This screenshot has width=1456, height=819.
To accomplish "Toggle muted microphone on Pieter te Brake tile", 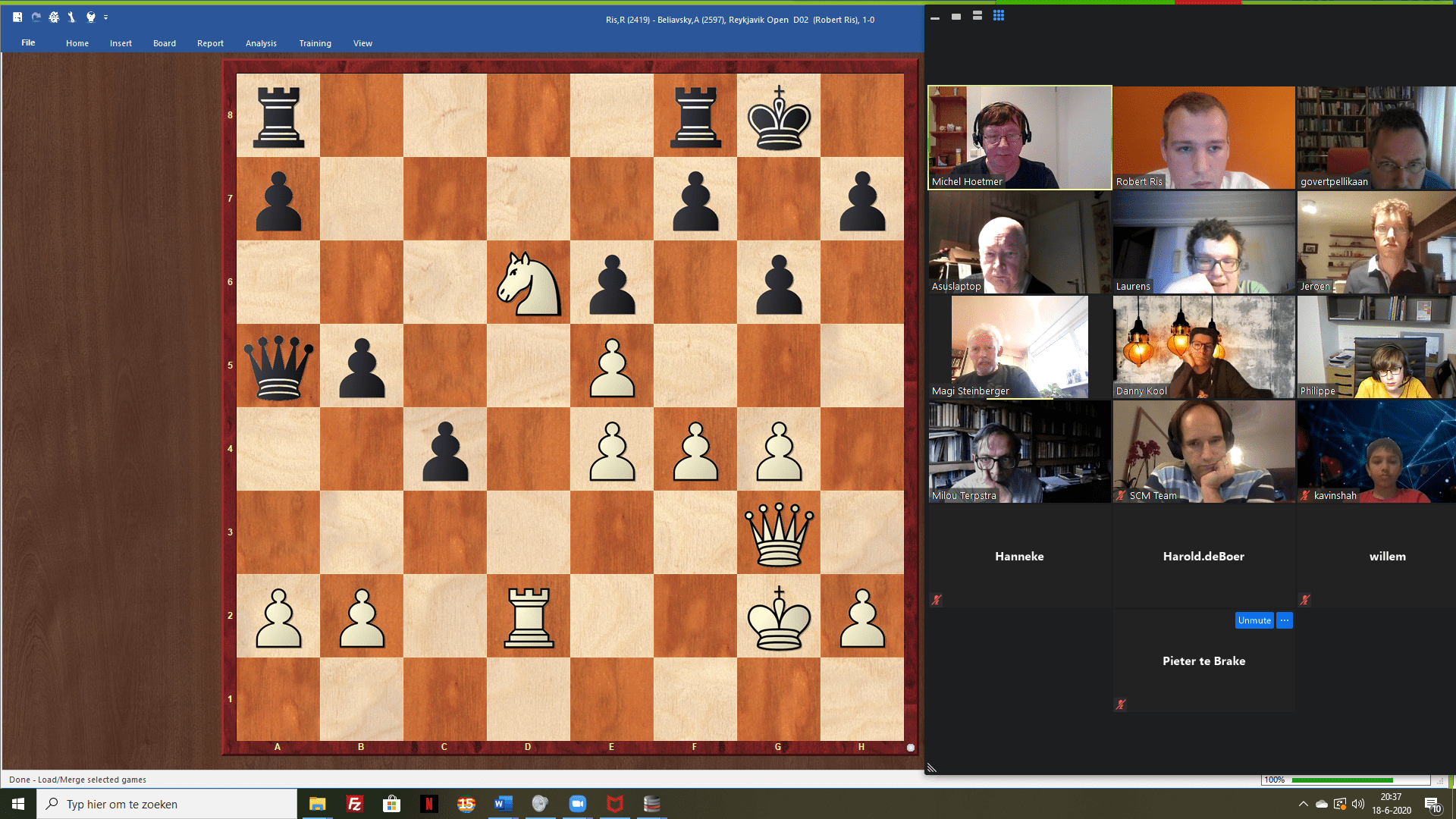I will 1121,704.
